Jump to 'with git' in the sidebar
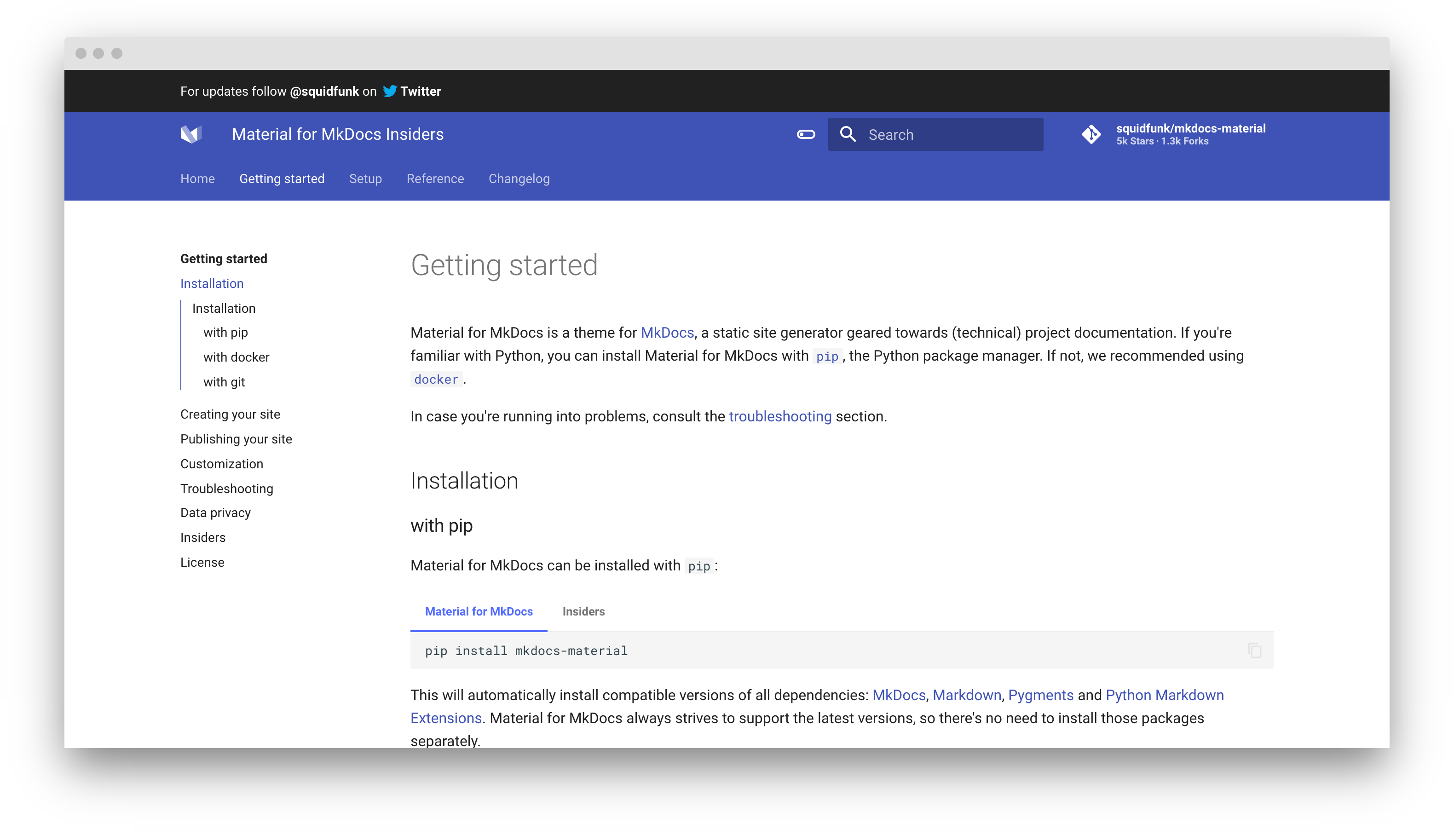1454x840 pixels. click(x=225, y=382)
